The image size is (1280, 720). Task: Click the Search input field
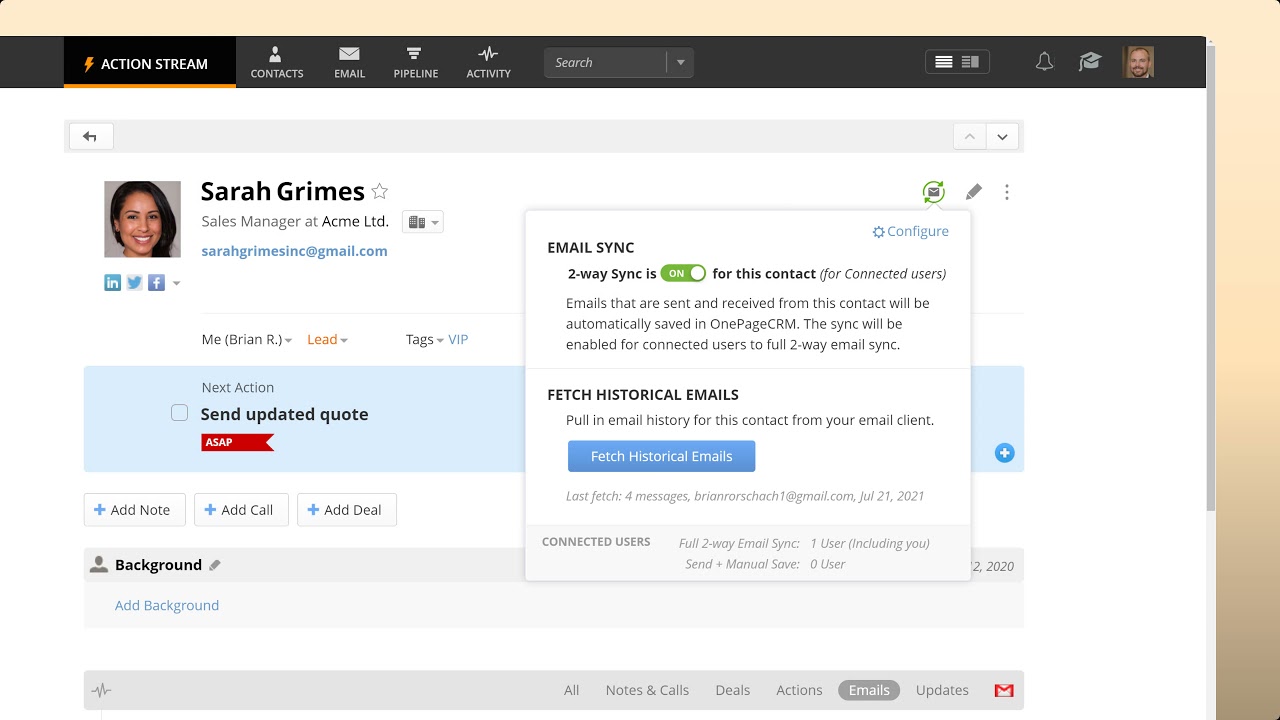[605, 62]
